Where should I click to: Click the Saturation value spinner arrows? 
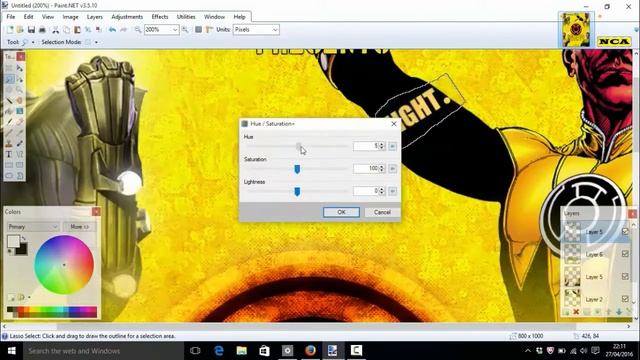click(x=382, y=168)
